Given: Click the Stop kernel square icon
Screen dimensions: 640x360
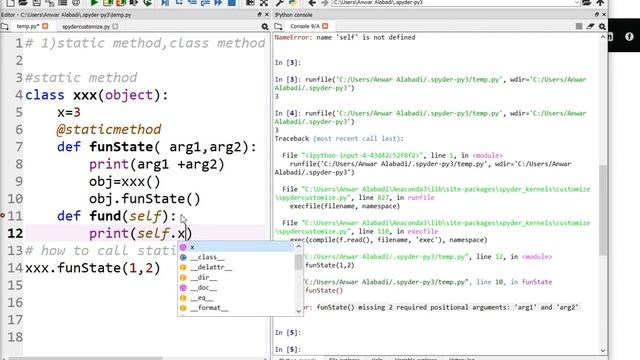Looking at the screenshot, I should click(579, 26).
